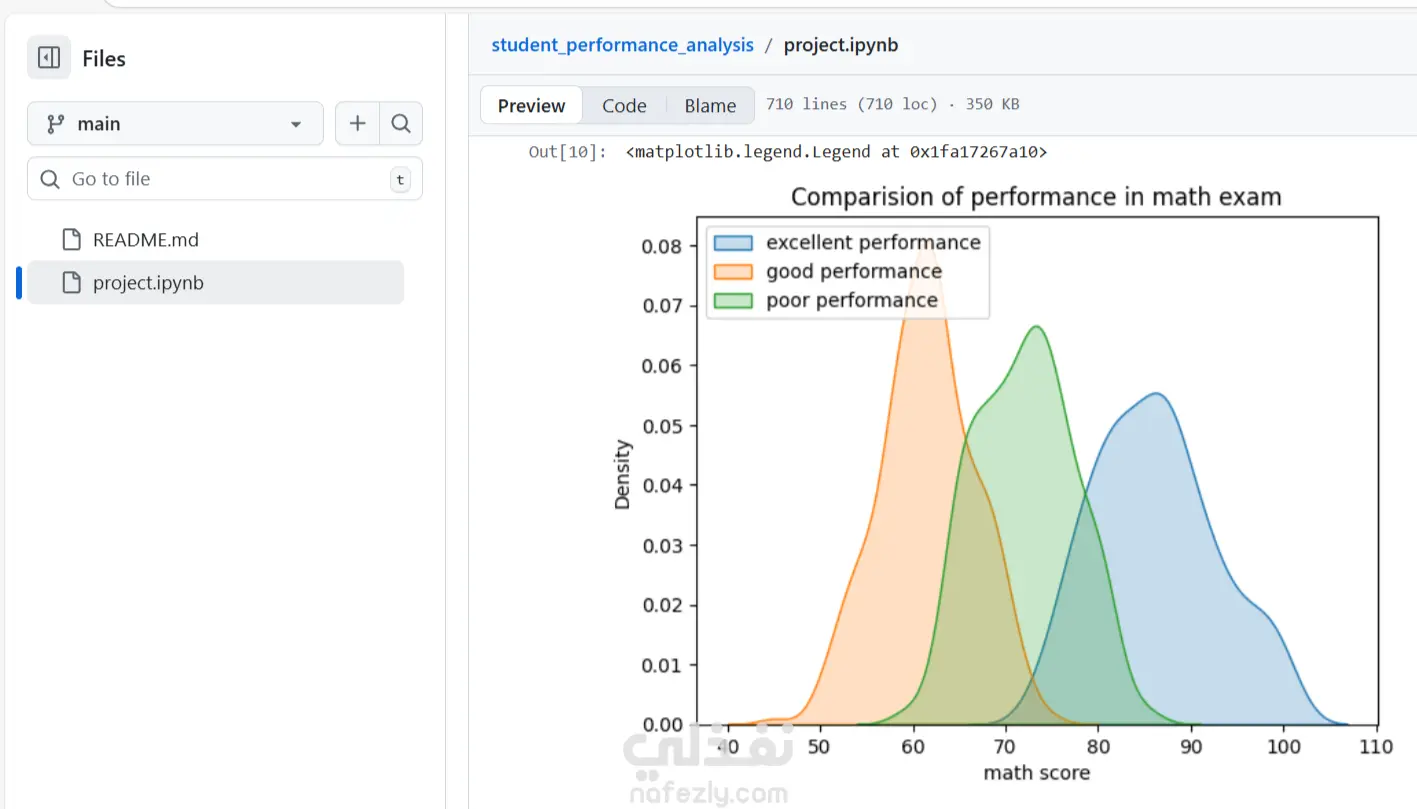Click the search magnifier button beside plus

(x=401, y=124)
